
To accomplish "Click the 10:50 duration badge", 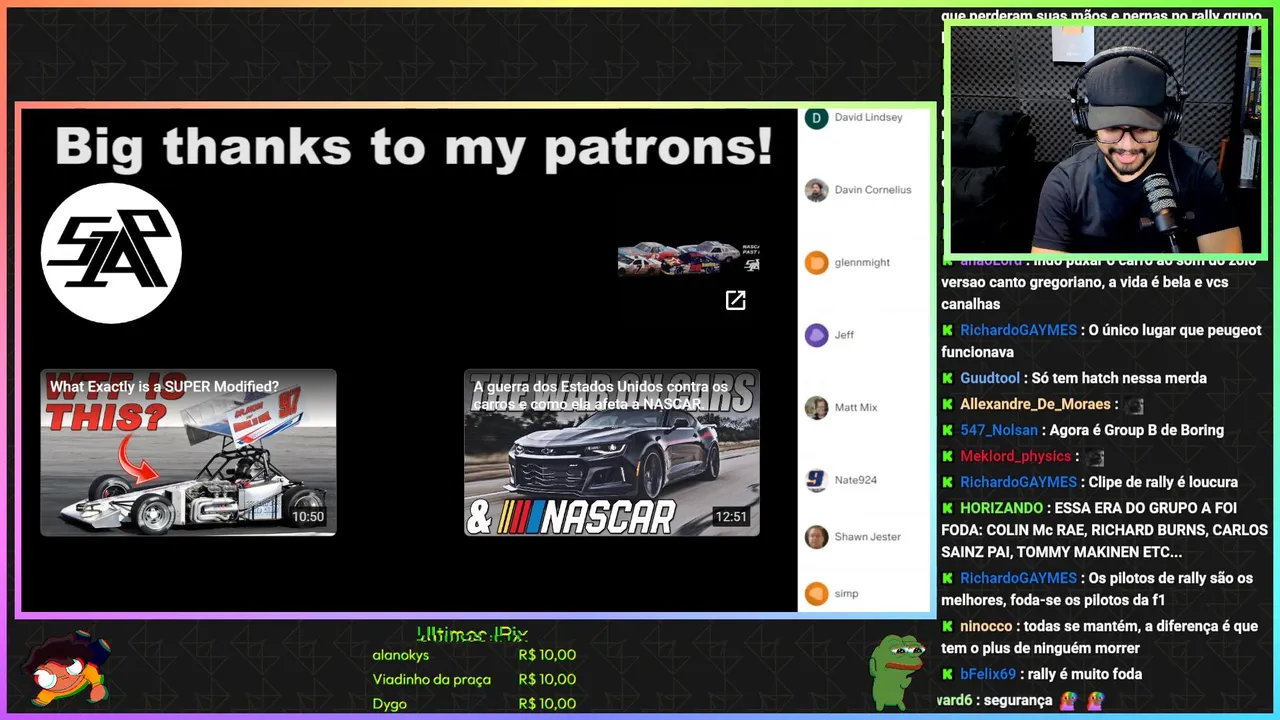I will (308, 517).
